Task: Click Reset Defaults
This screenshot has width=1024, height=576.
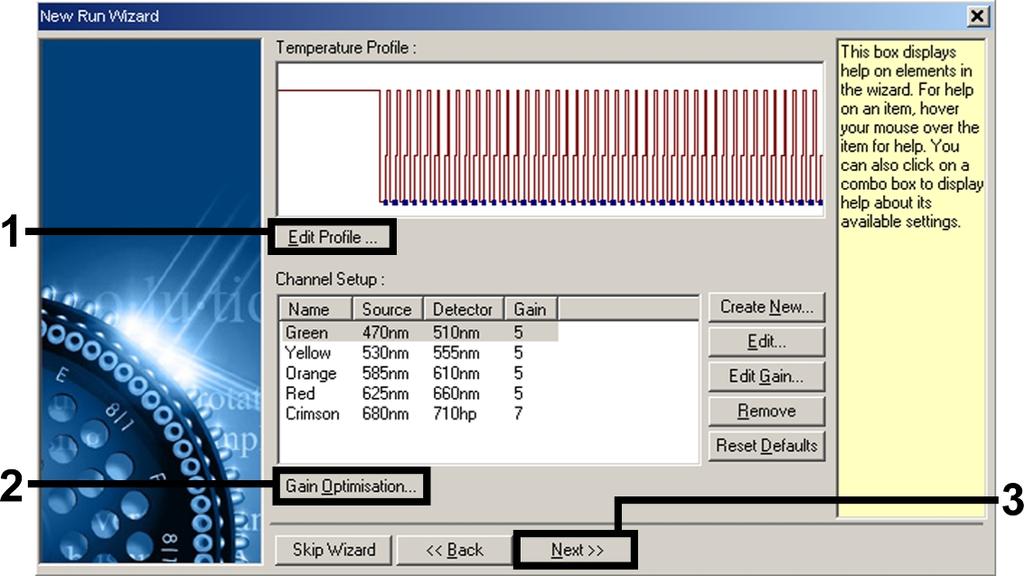Action: 766,445
